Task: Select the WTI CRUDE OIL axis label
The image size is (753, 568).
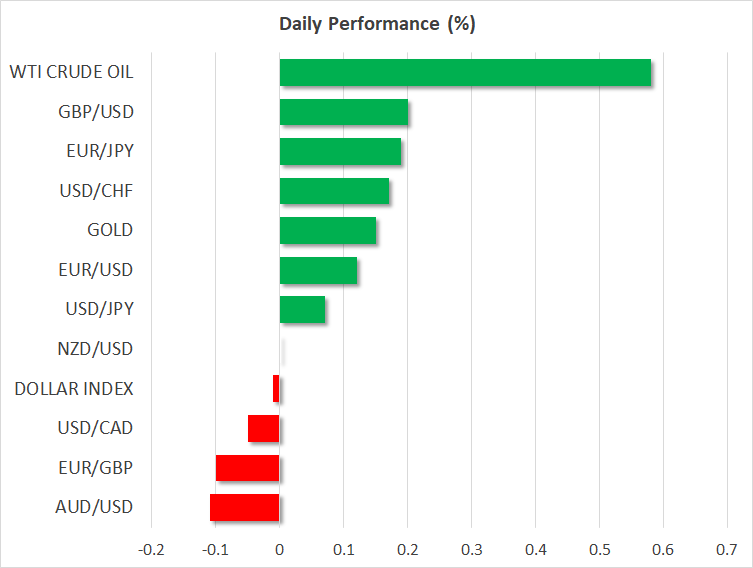Action: tap(71, 72)
